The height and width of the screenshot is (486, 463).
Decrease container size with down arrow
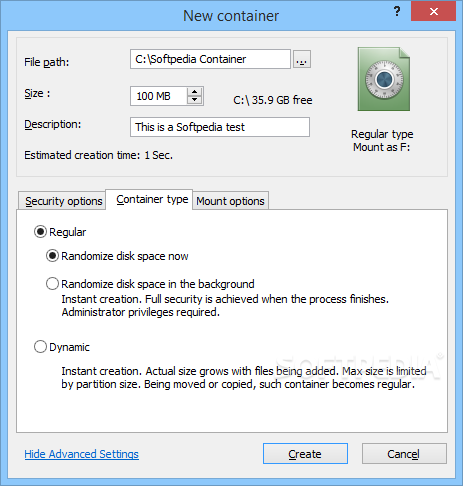pyautogui.click(x=195, y=100)
